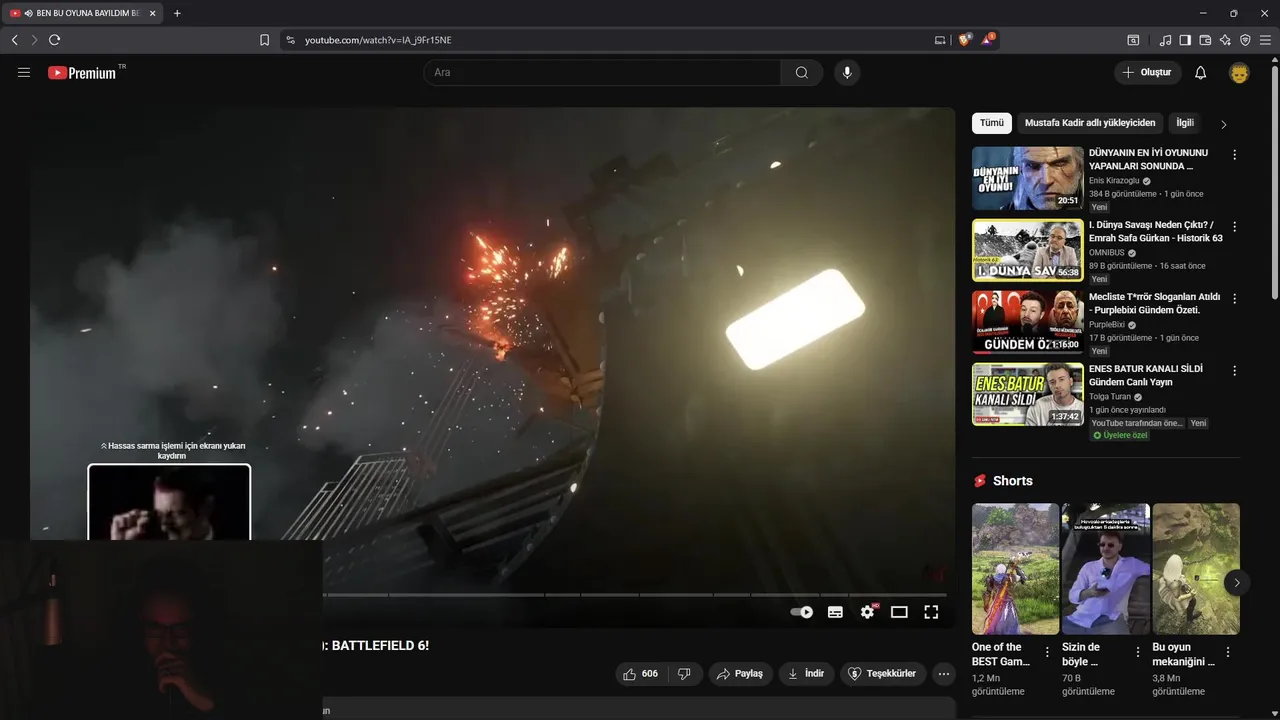Dislike the video

coord(685,674)
